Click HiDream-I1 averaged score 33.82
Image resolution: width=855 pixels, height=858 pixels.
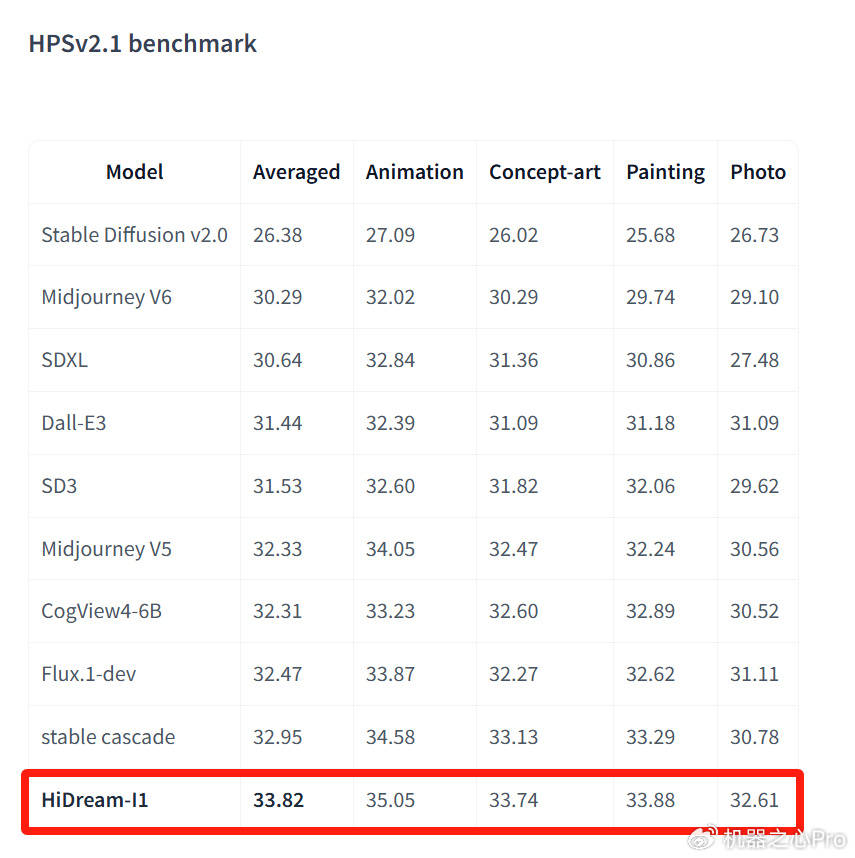click(x=278, y=800)
